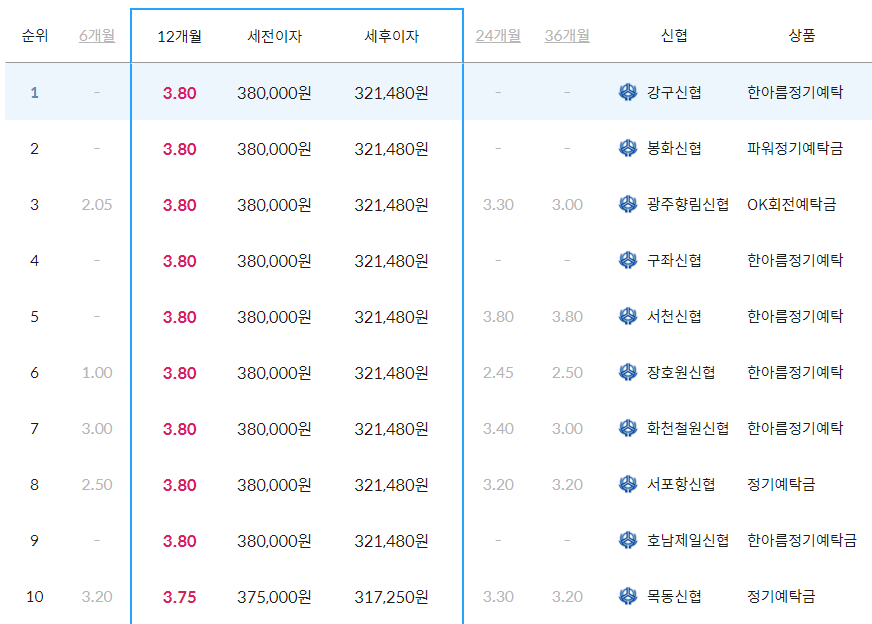Open 봉화신협 credit union name
Screen dimensions: 872x624
(673, 148)
